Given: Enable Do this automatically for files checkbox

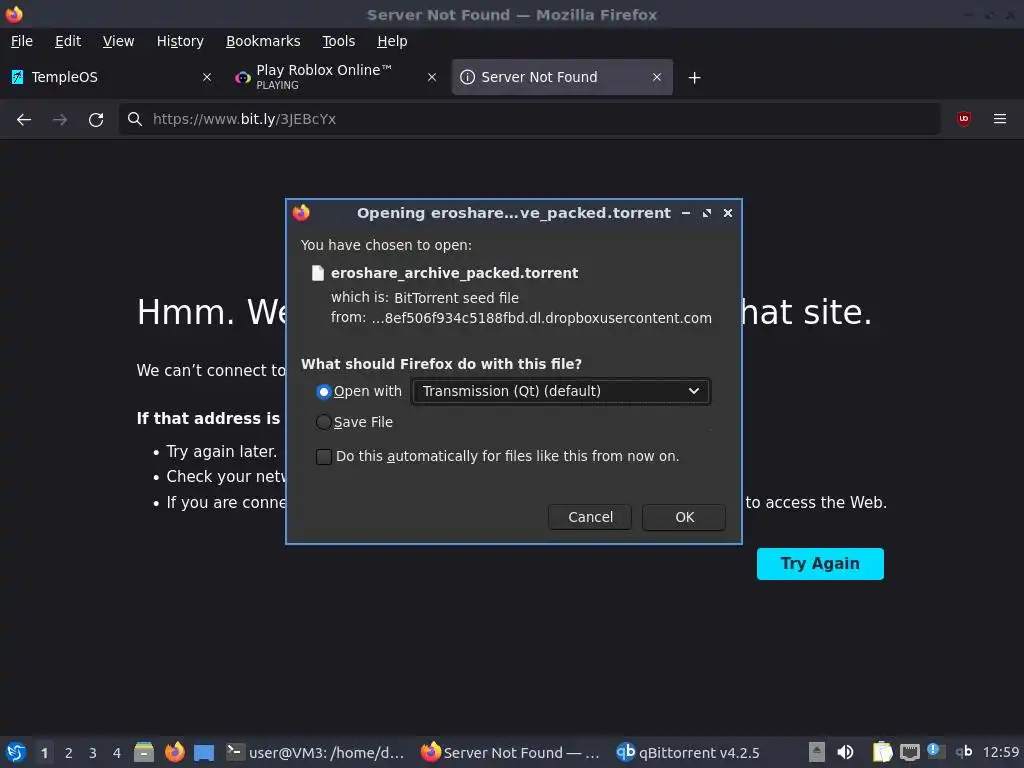Looking at the screenshot, I should pyautogui.click(x=323, y=456).
